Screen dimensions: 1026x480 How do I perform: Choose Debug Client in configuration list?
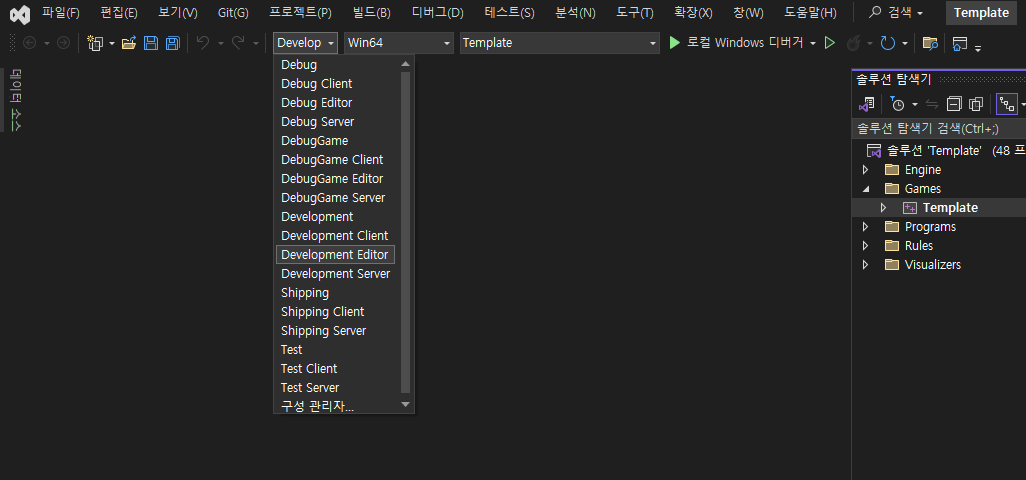[x=317, y=84]
